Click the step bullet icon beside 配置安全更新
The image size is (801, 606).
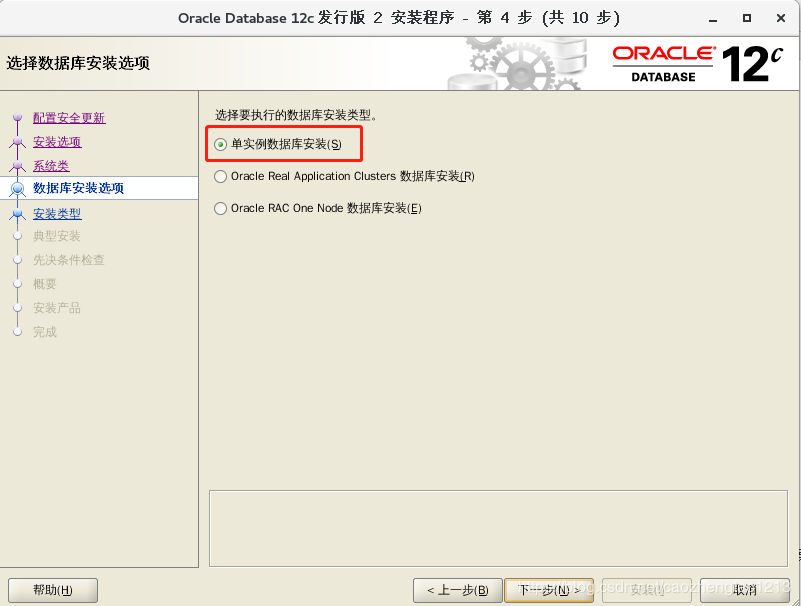coord(17,118)
